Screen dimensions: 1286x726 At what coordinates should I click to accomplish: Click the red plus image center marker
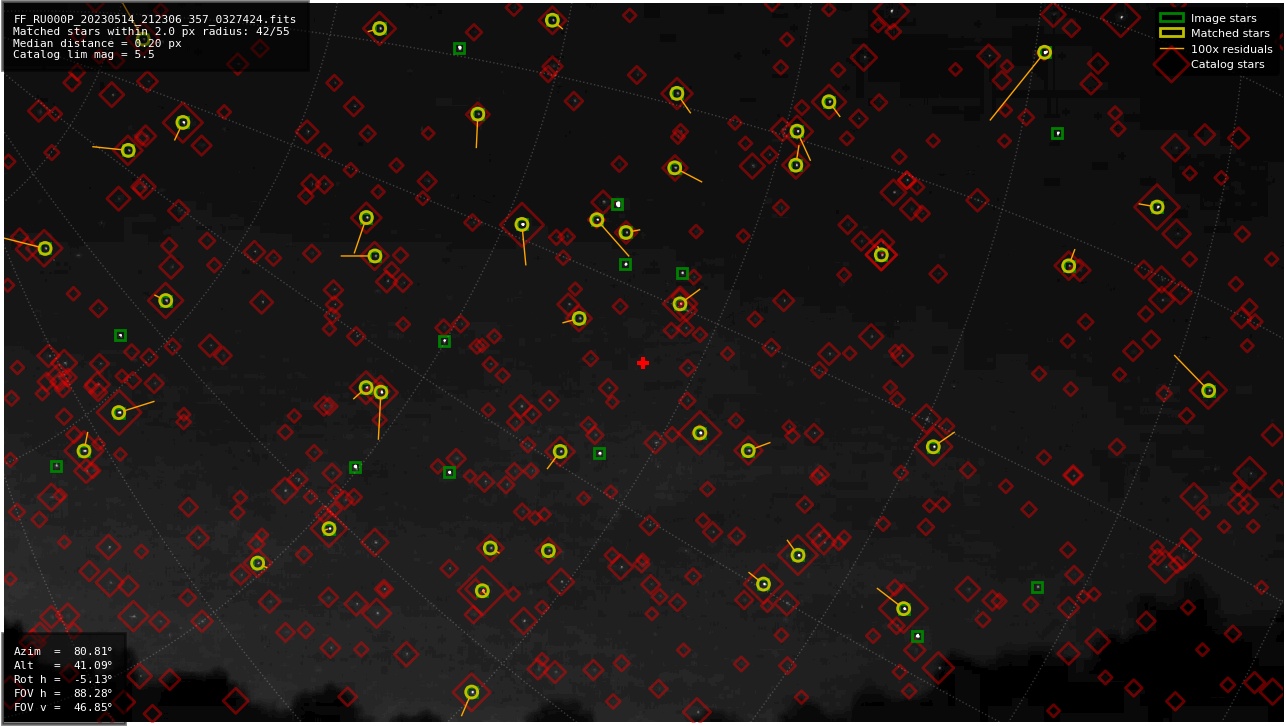click(x=643, y=363)
